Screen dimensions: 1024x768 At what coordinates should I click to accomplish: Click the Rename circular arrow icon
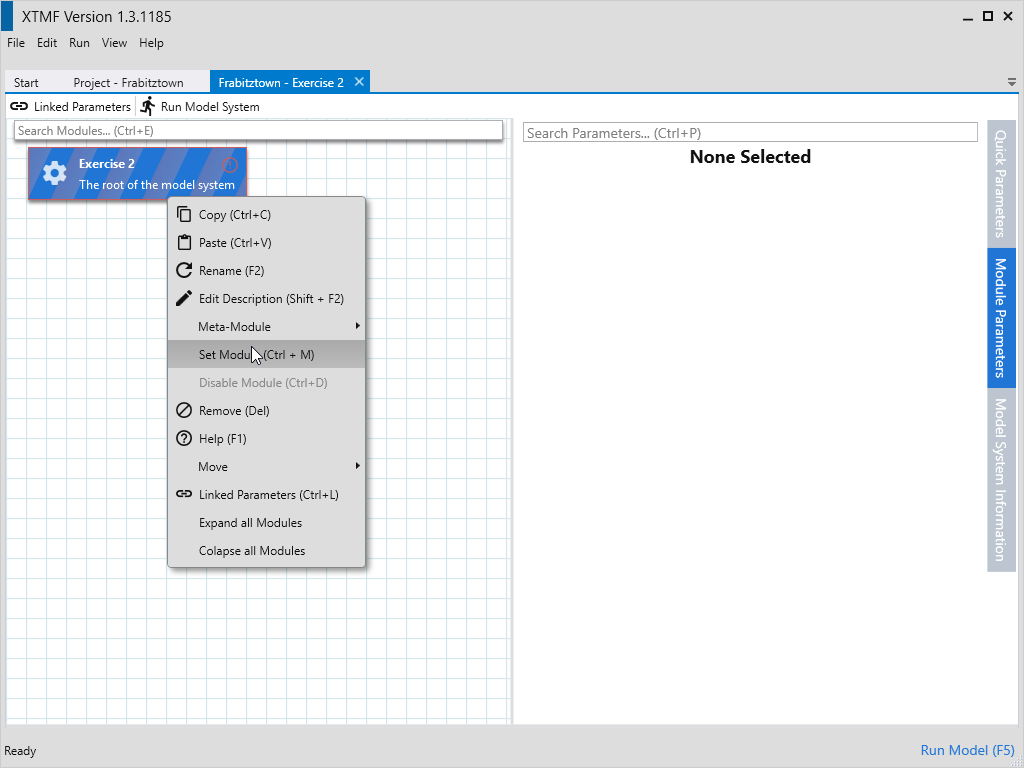coord(183,271)
